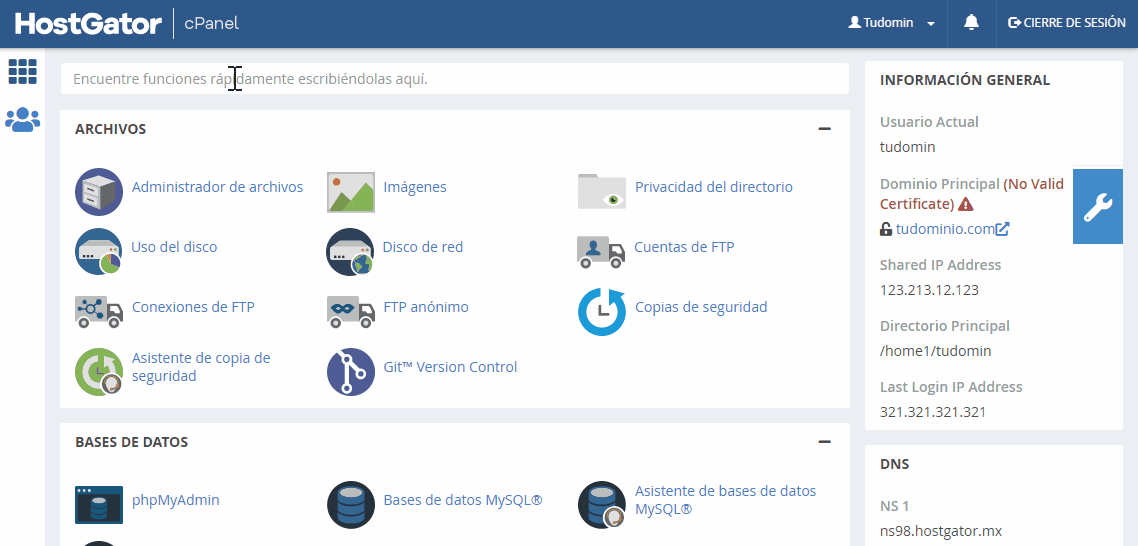Click the Conexiones de FTP truck icon
Screen dimensions: 1138x546
tap(99, 311)
